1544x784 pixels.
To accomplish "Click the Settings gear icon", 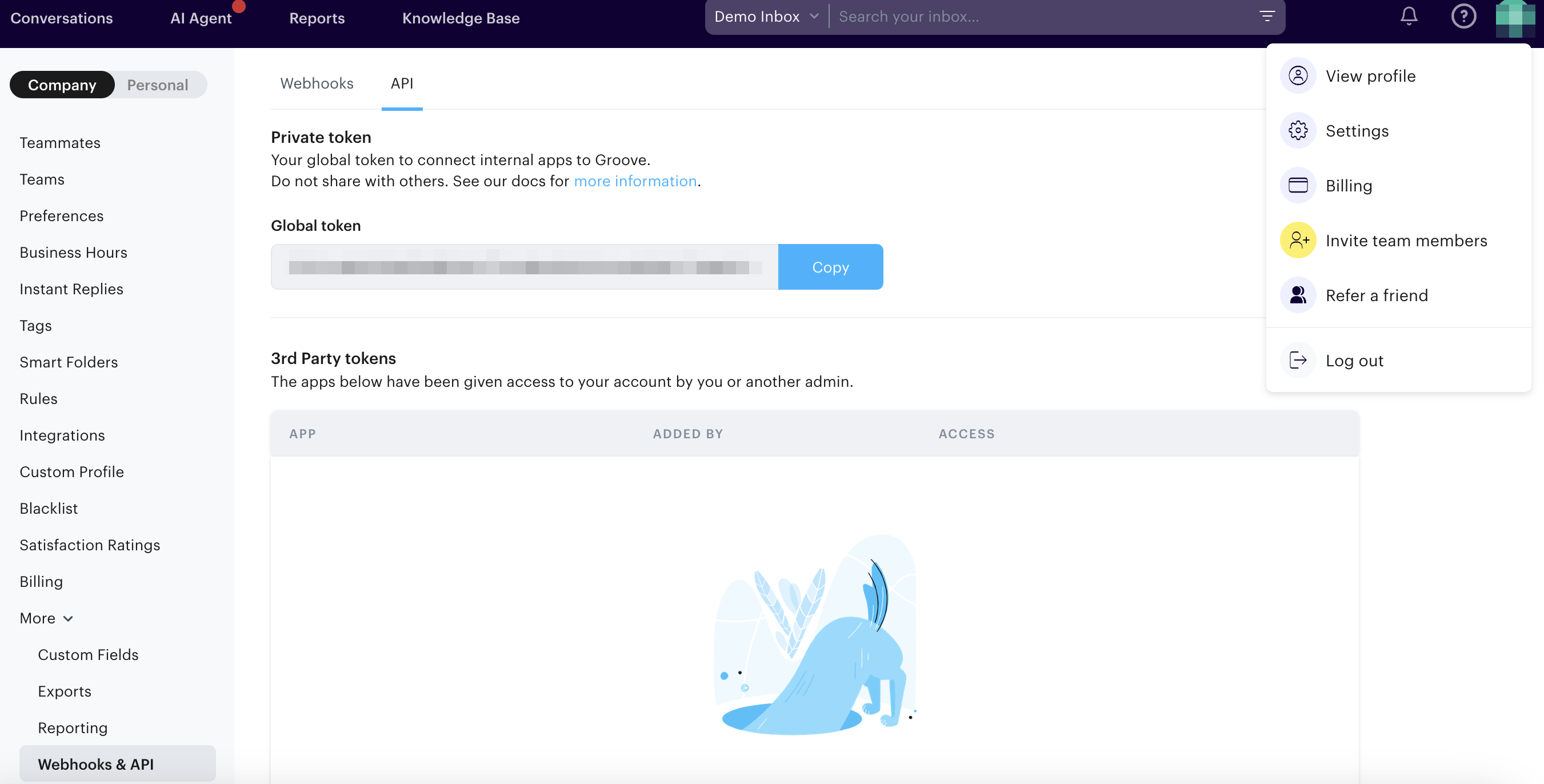I will [1298, 131].
